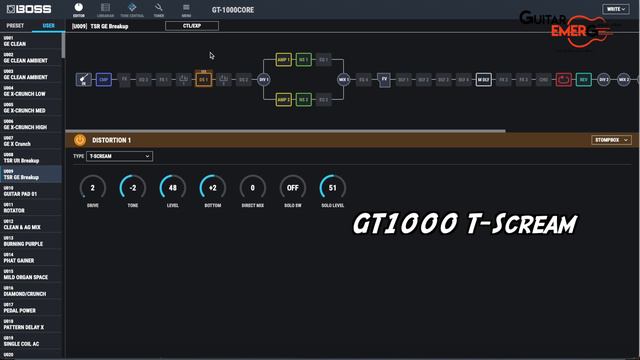
Task: Click the patch list vertical scrollbar
Action: pos(63,45)
